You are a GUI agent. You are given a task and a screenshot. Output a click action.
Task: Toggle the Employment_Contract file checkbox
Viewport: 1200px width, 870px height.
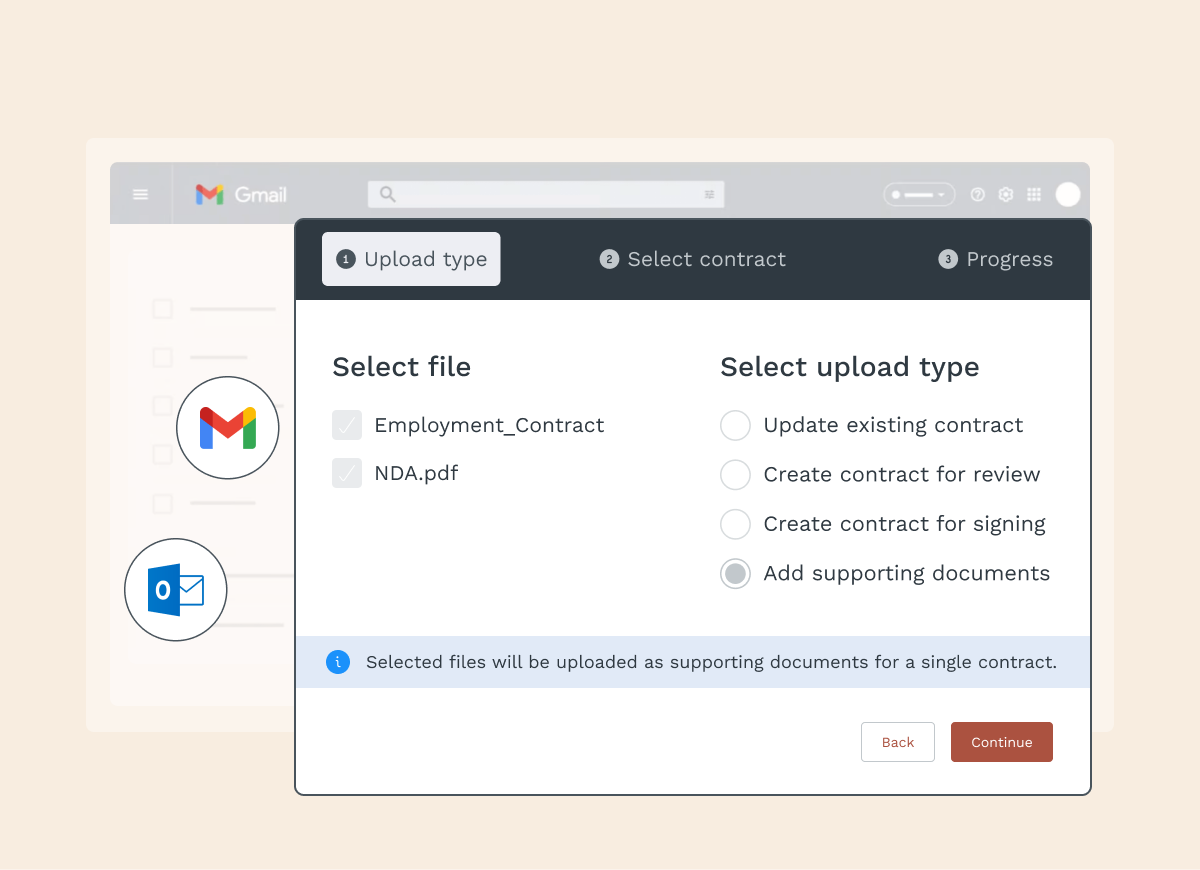[x=347, y=425]
